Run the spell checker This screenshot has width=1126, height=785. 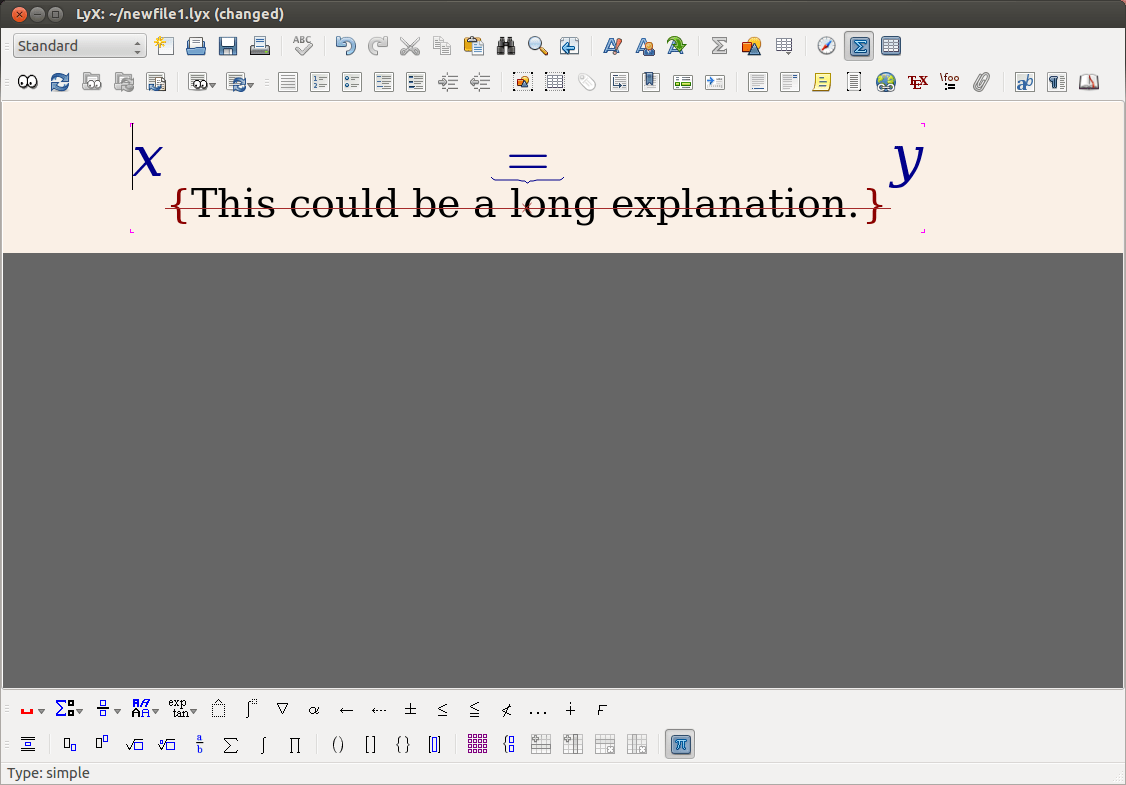click(x=301, y=46)
